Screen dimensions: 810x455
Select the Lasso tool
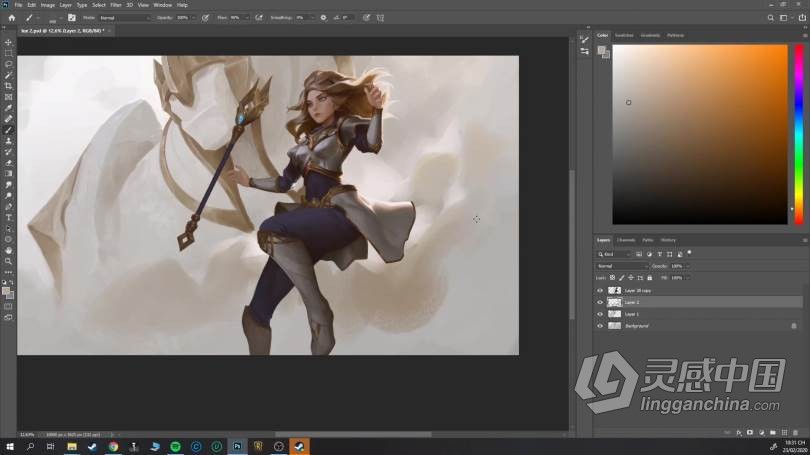click(x=8, y=64)
